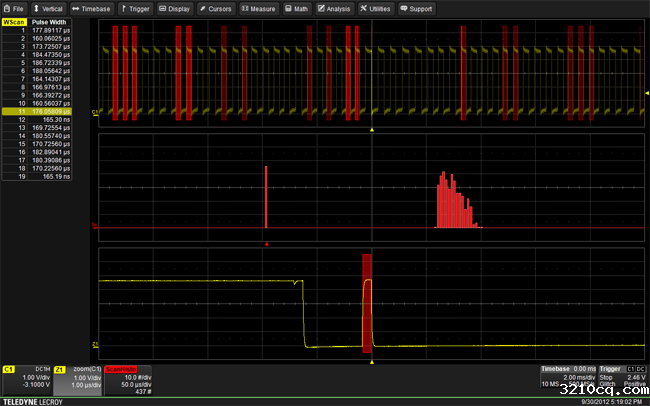Open the C1 channel descriptor box
The width and height of the screenshot is (650, 406).
(x=27, y=380)
